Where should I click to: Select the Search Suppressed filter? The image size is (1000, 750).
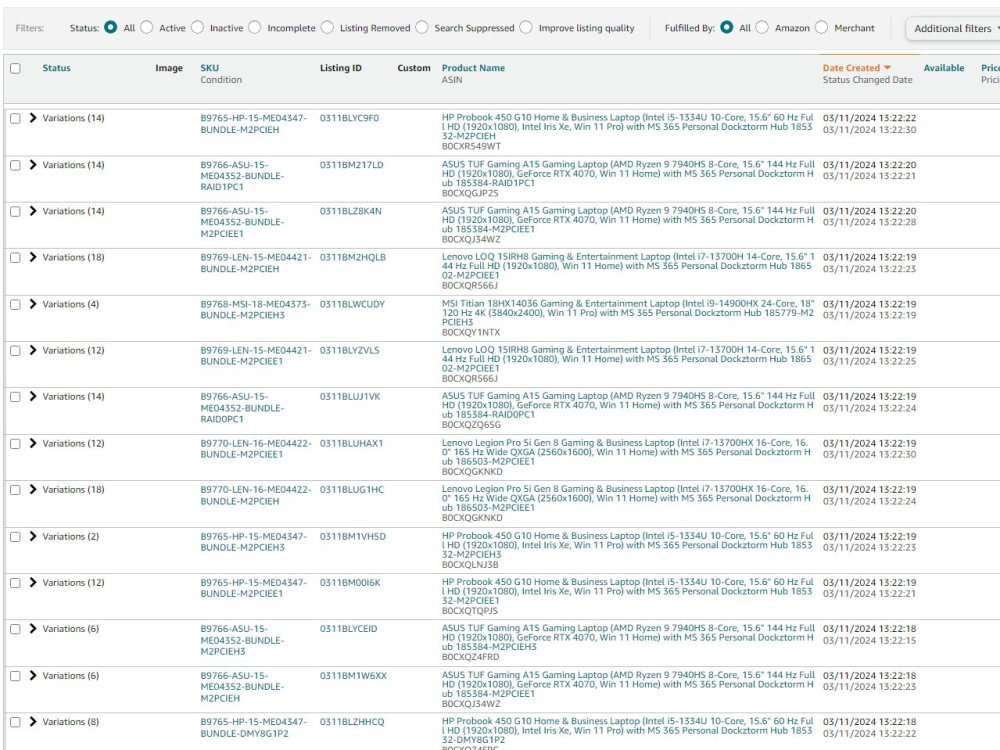click(422, 27)
